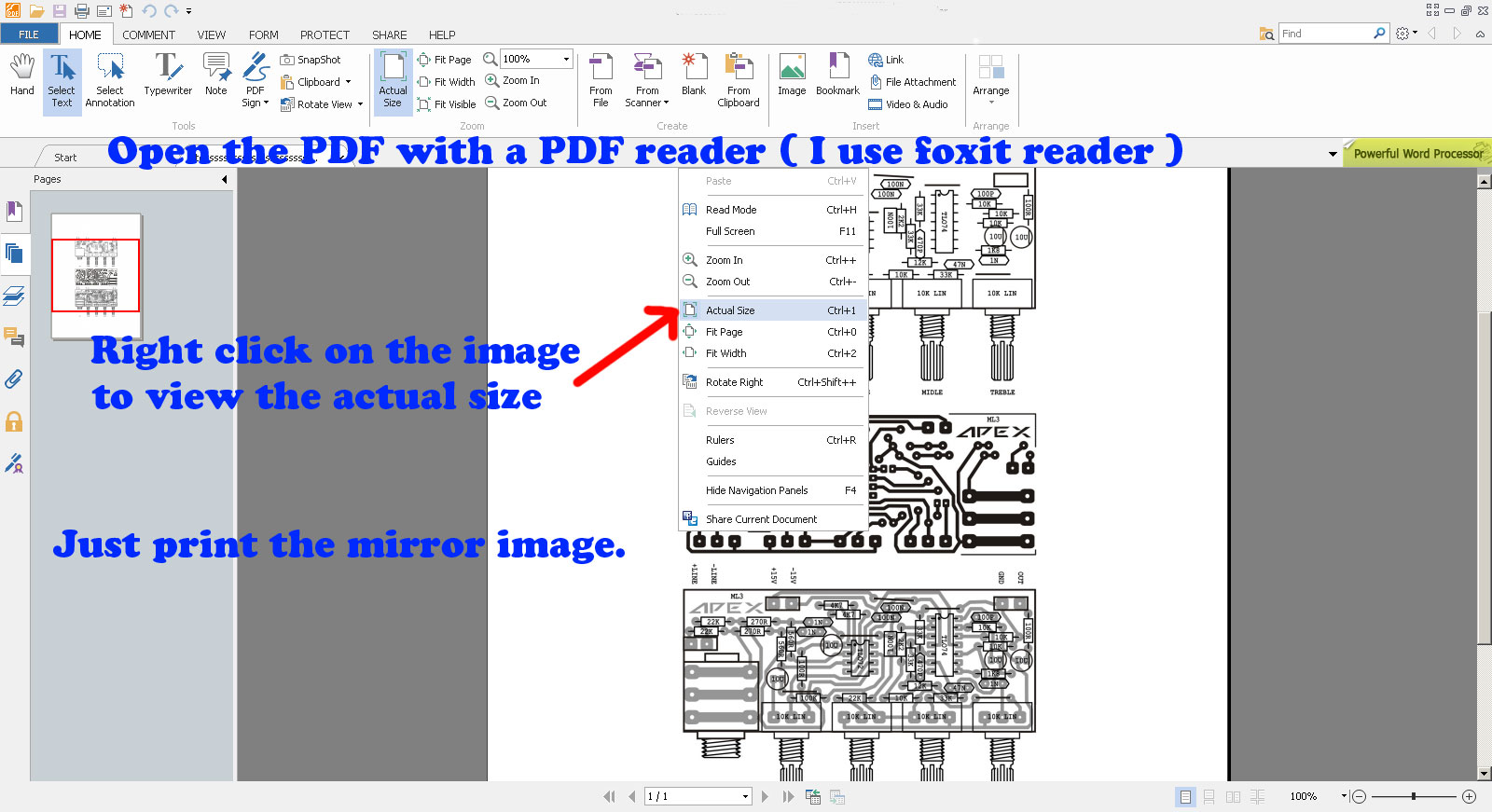Insert Video & Audio

(x=908, y=104)
